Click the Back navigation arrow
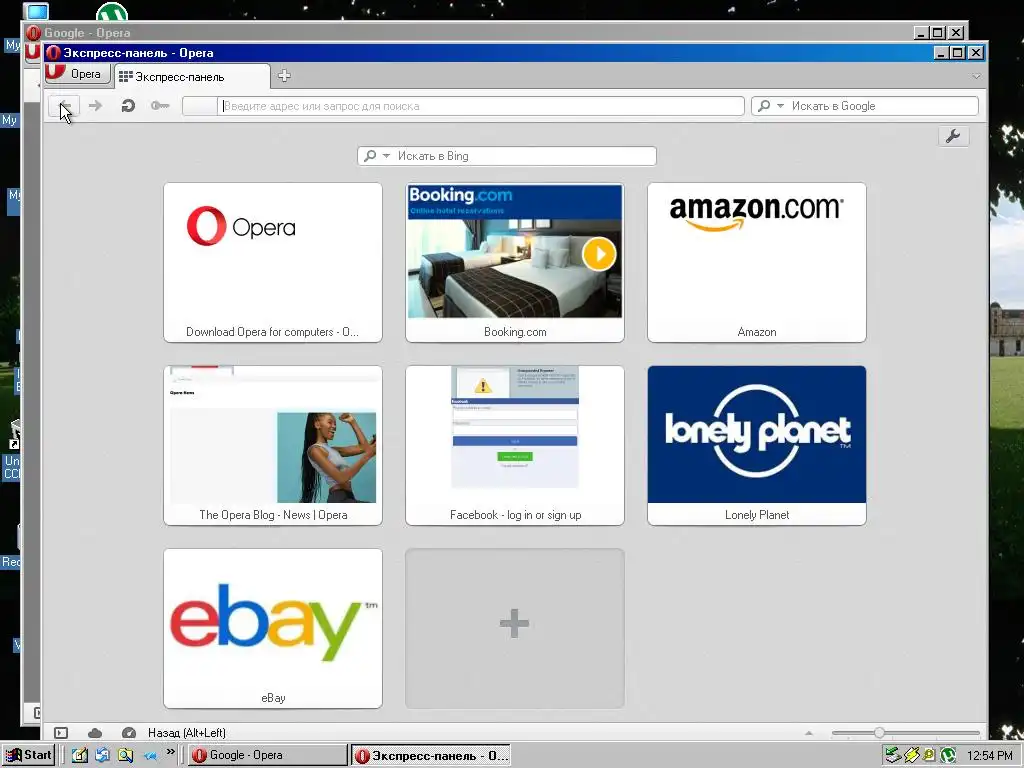This screenshot has height=768, width=1024. point(64,106)
